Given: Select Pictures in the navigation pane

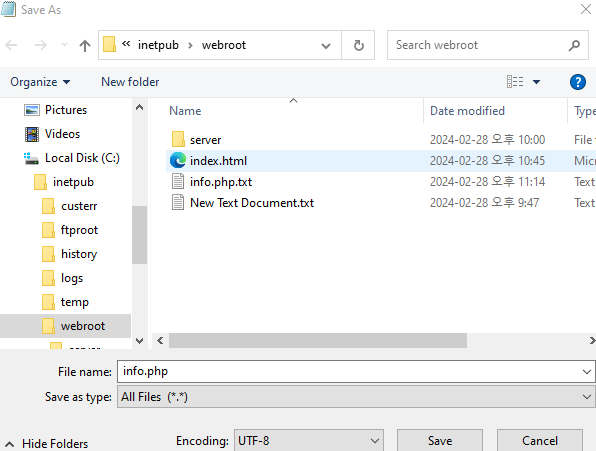Looking at the screenshot, I should [66, 110].
